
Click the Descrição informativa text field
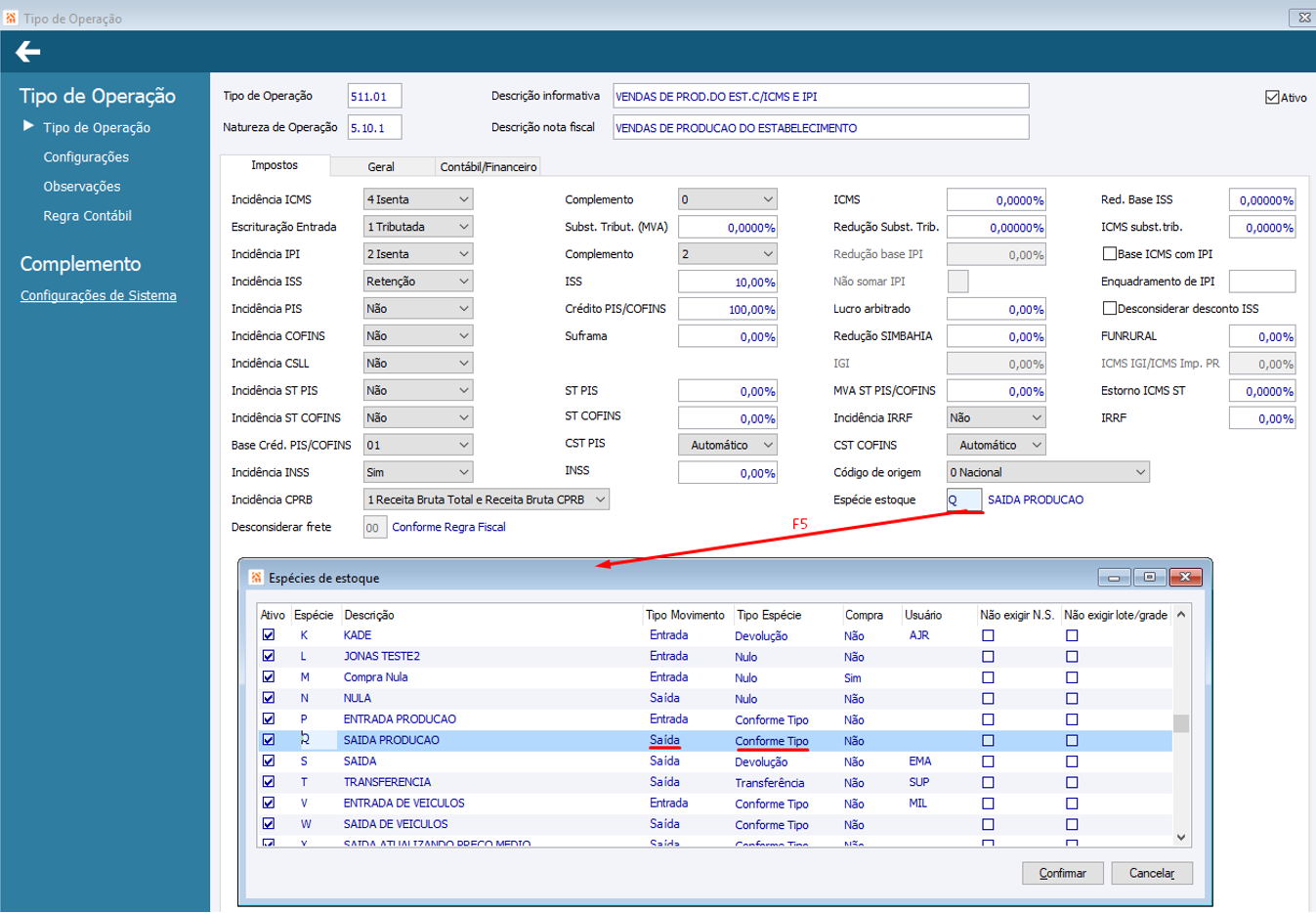click(820, 97)
